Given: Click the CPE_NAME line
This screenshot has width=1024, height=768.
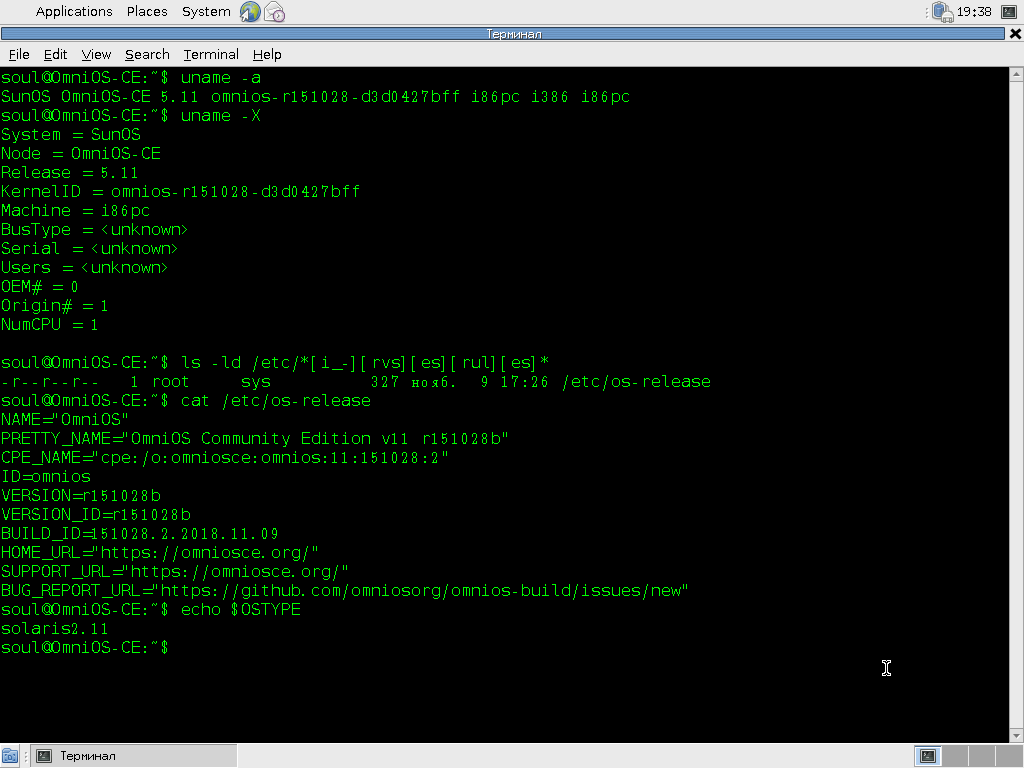Looking at the screenshot, I should (x=225, y=457).
